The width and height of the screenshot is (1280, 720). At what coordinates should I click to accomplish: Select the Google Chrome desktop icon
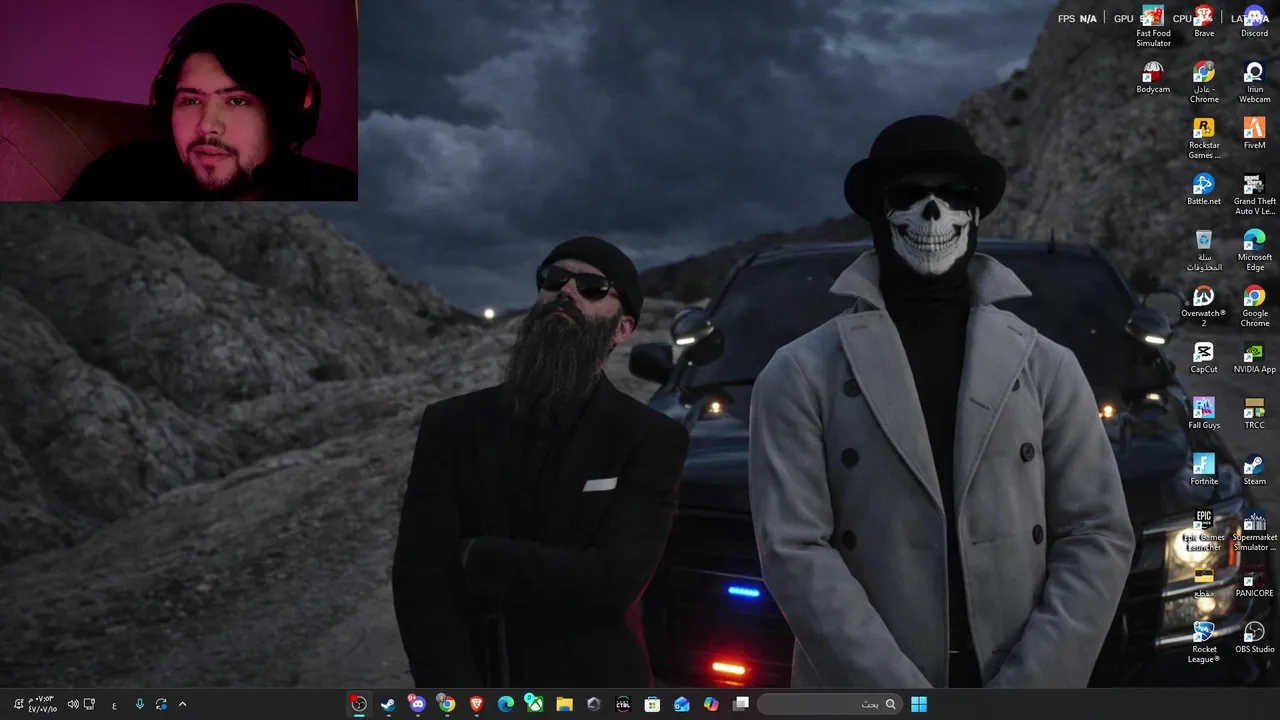click(x=1254, y=307)
